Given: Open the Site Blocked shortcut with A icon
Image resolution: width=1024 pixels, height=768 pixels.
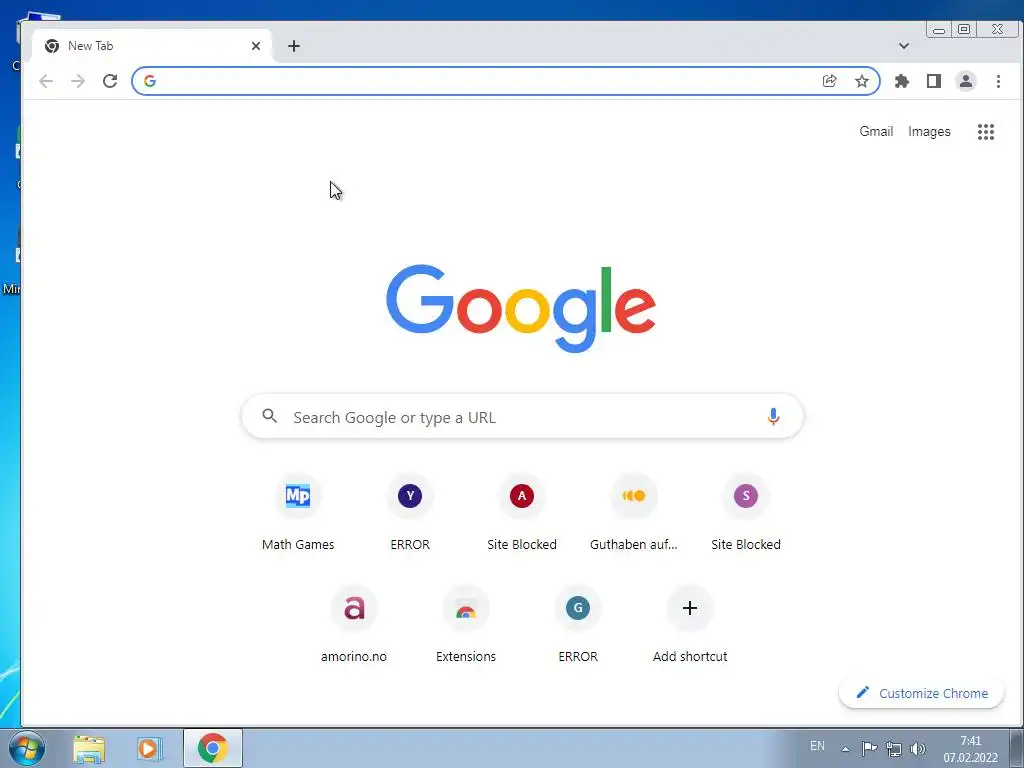Looking at the screenshot, I should click(x=522, y=513).
